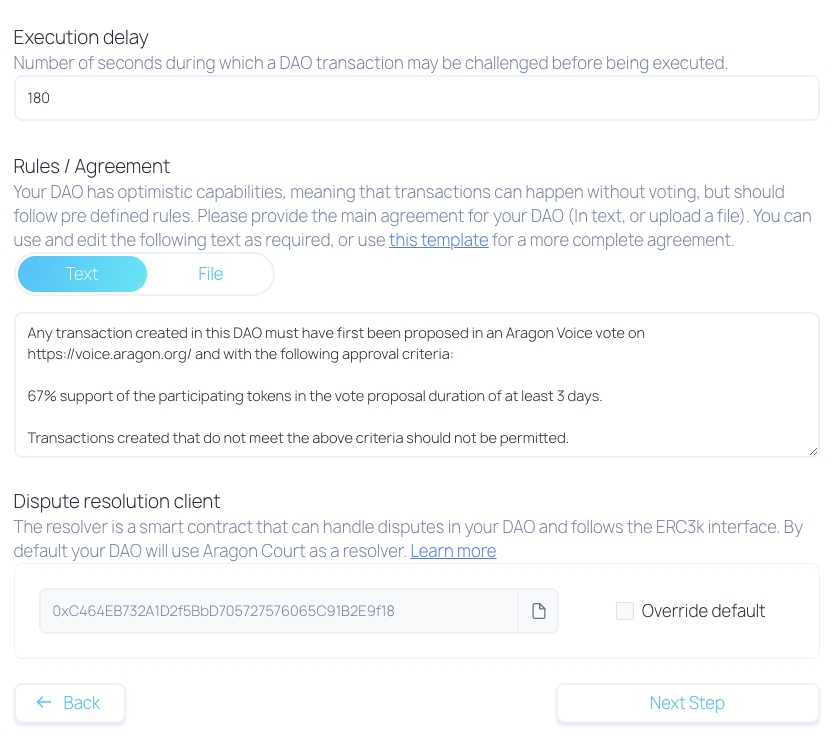Go to the Next Step
Viewport: 840px width, 753px height.
(x=687, y=703)
